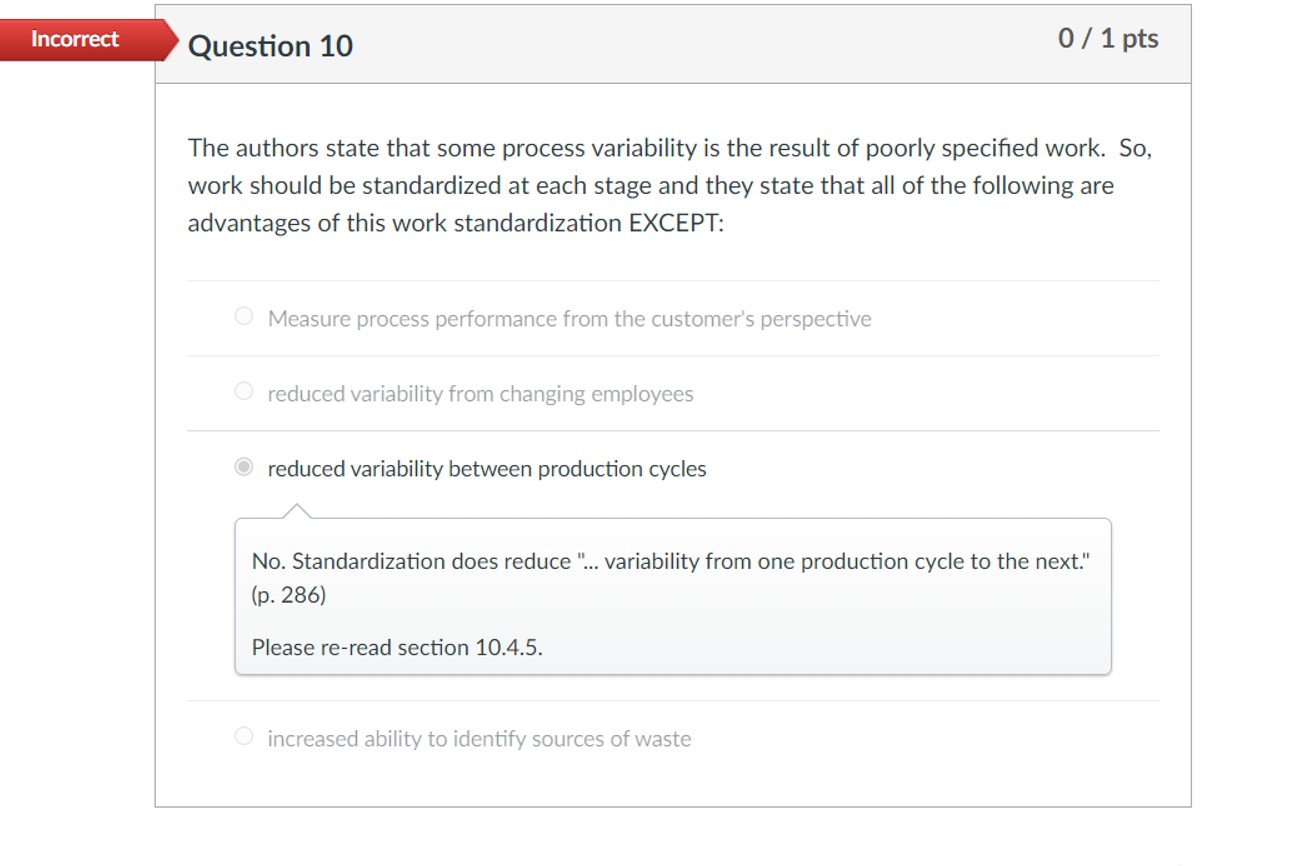Select the "reduced variability between production cycles" option

click(x=243, y=465)
